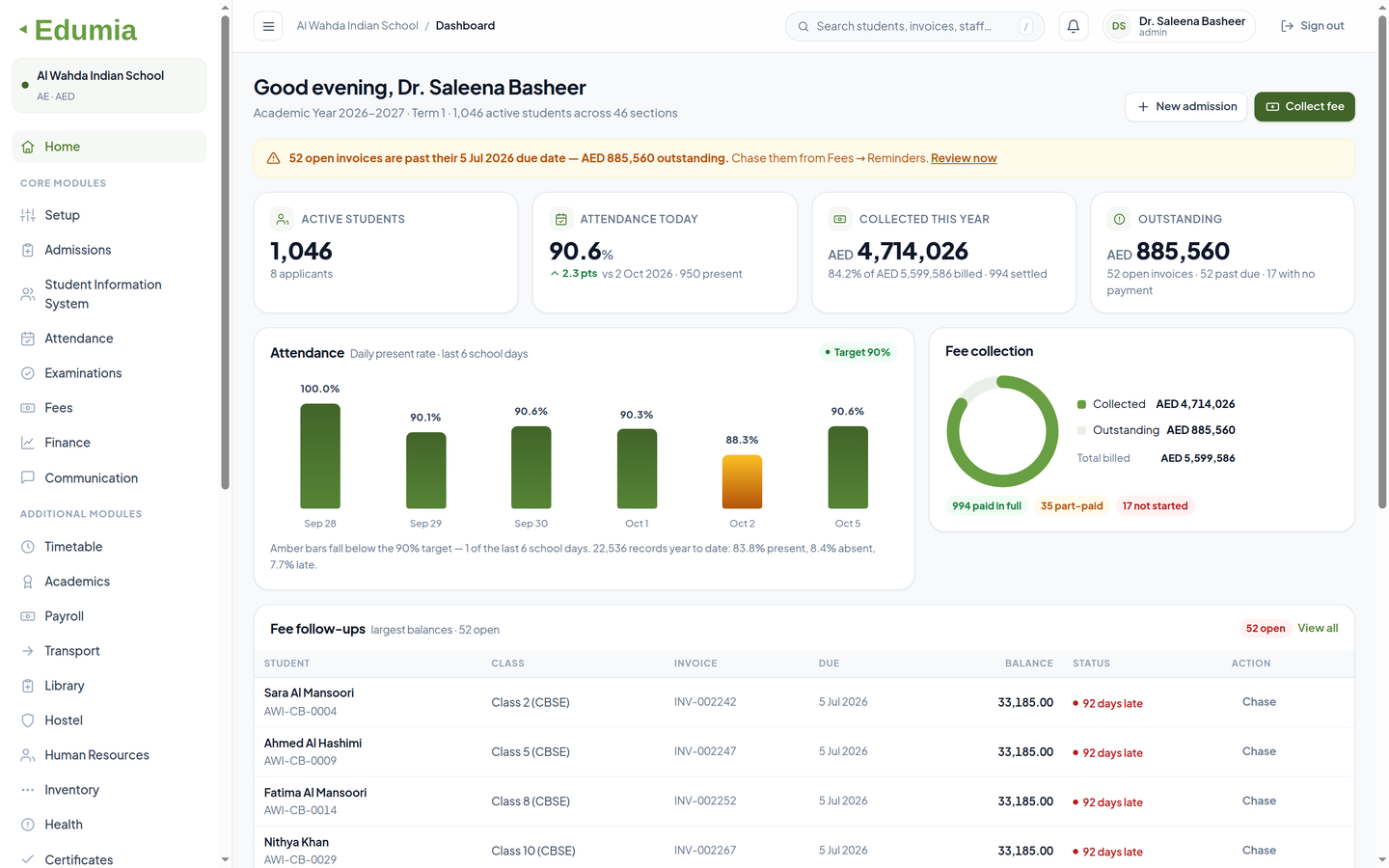Click the Sign out button
Screen dimensions: 1389x868
[1312, 26]
